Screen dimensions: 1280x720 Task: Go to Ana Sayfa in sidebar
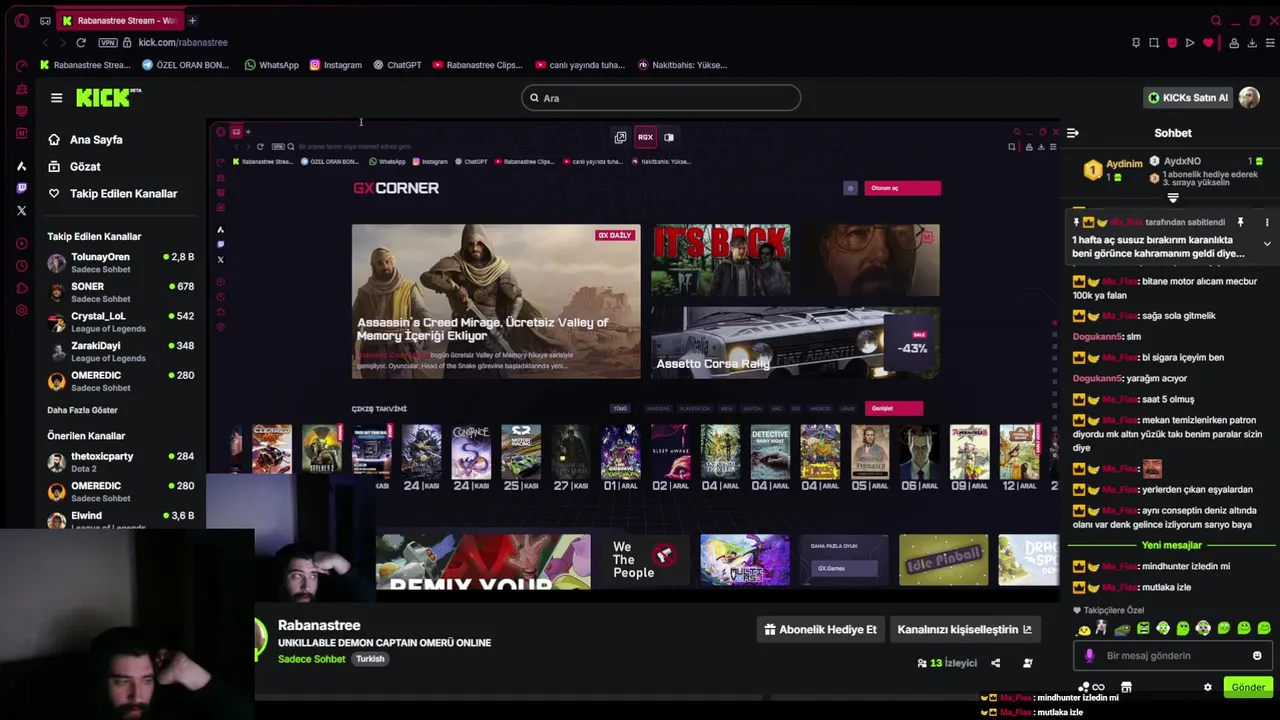pyautogui.click(x=86, y=140)
